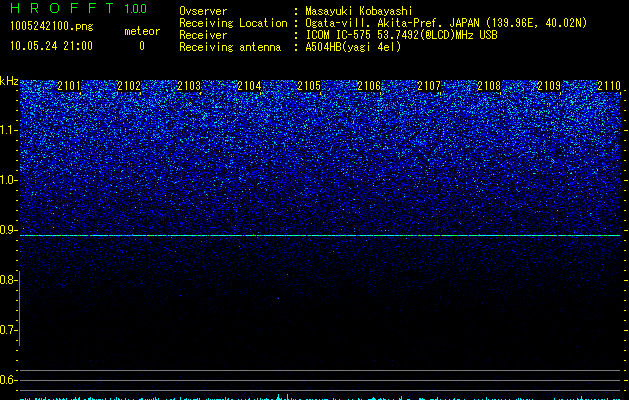Click the Receiving Location label
The height and width of the screenshot is (400, 629).
pyautogui.click(x=233, y=23)
